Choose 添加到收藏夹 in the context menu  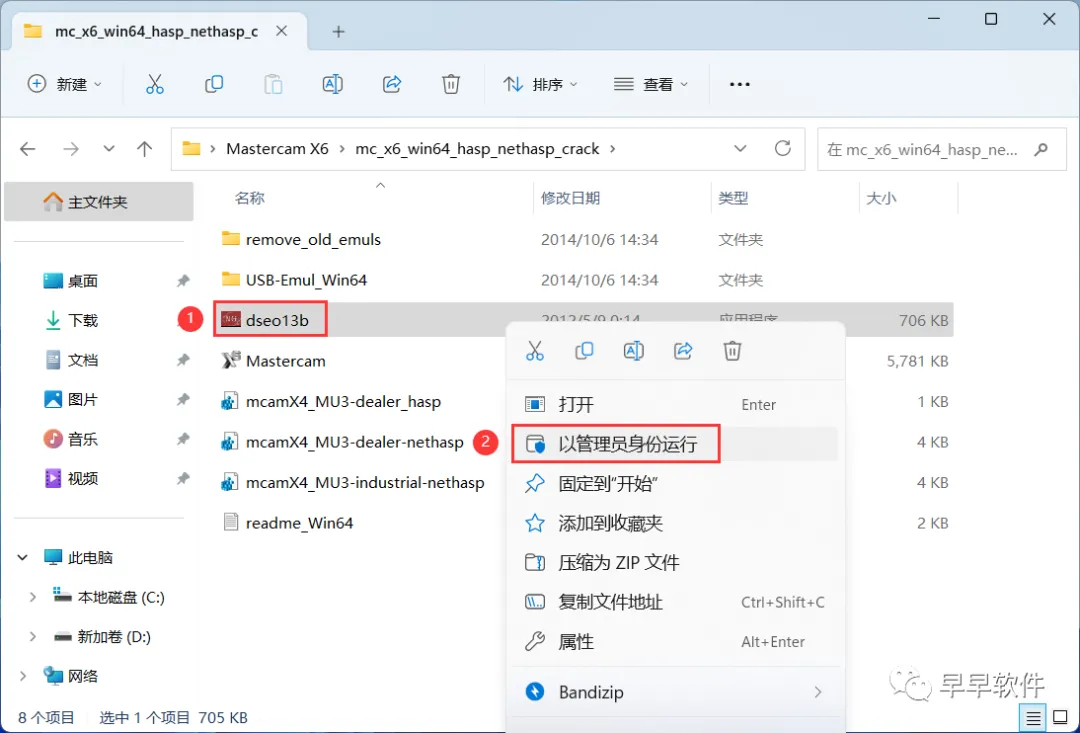pyautogui.click(x=675, y=523)
